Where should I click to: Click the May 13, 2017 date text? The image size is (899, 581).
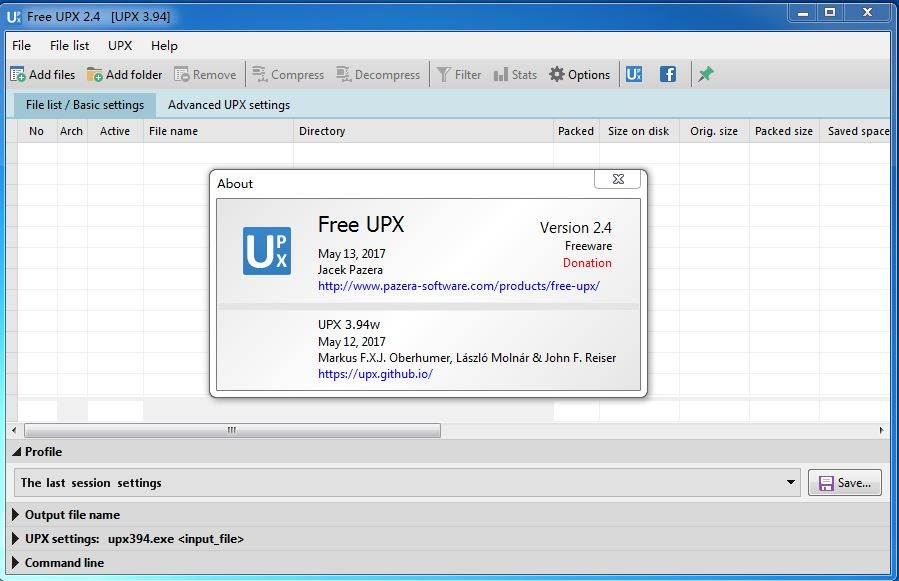click(x=351, y=254)
